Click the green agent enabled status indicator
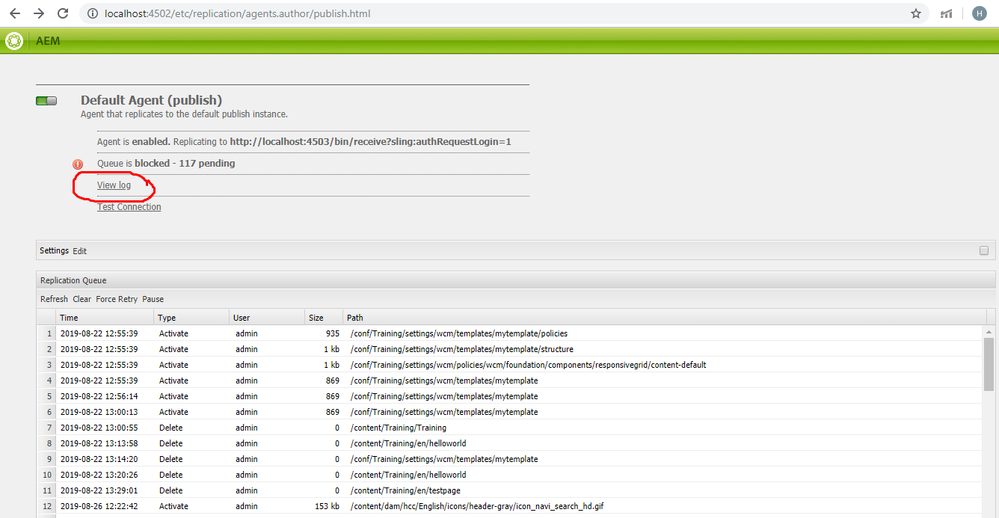The height and width of the screenshot is (518, 999). (46, 101)
